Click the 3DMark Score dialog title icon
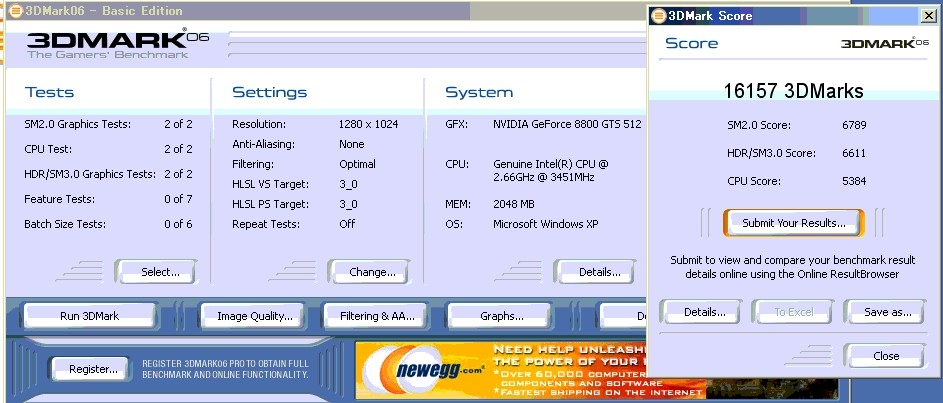Viewport: 943px width, 403px height. (659, 16)
